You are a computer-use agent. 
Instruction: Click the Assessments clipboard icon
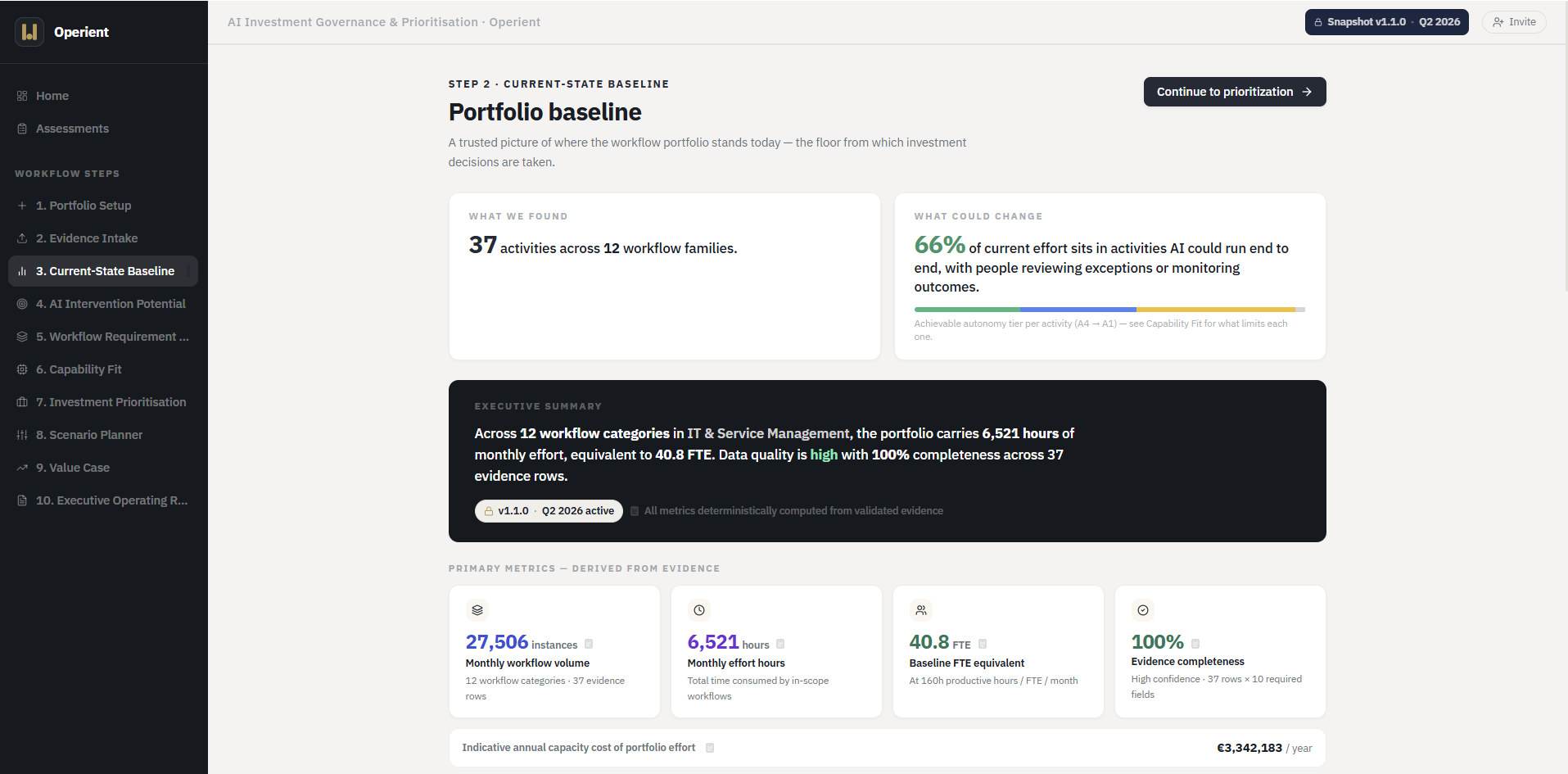tap(22, 129)
